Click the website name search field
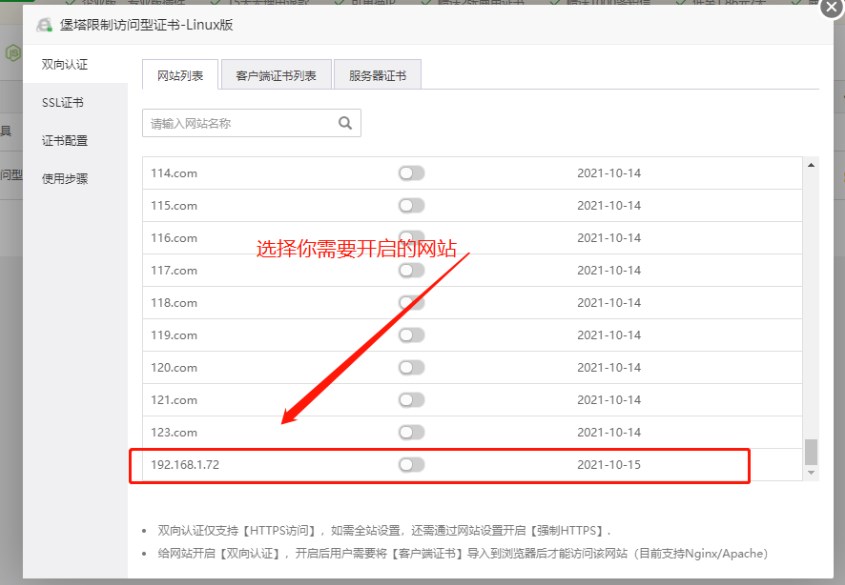This screenshot has width=845, height=585. pyautogui.click(x=238, y=124)
